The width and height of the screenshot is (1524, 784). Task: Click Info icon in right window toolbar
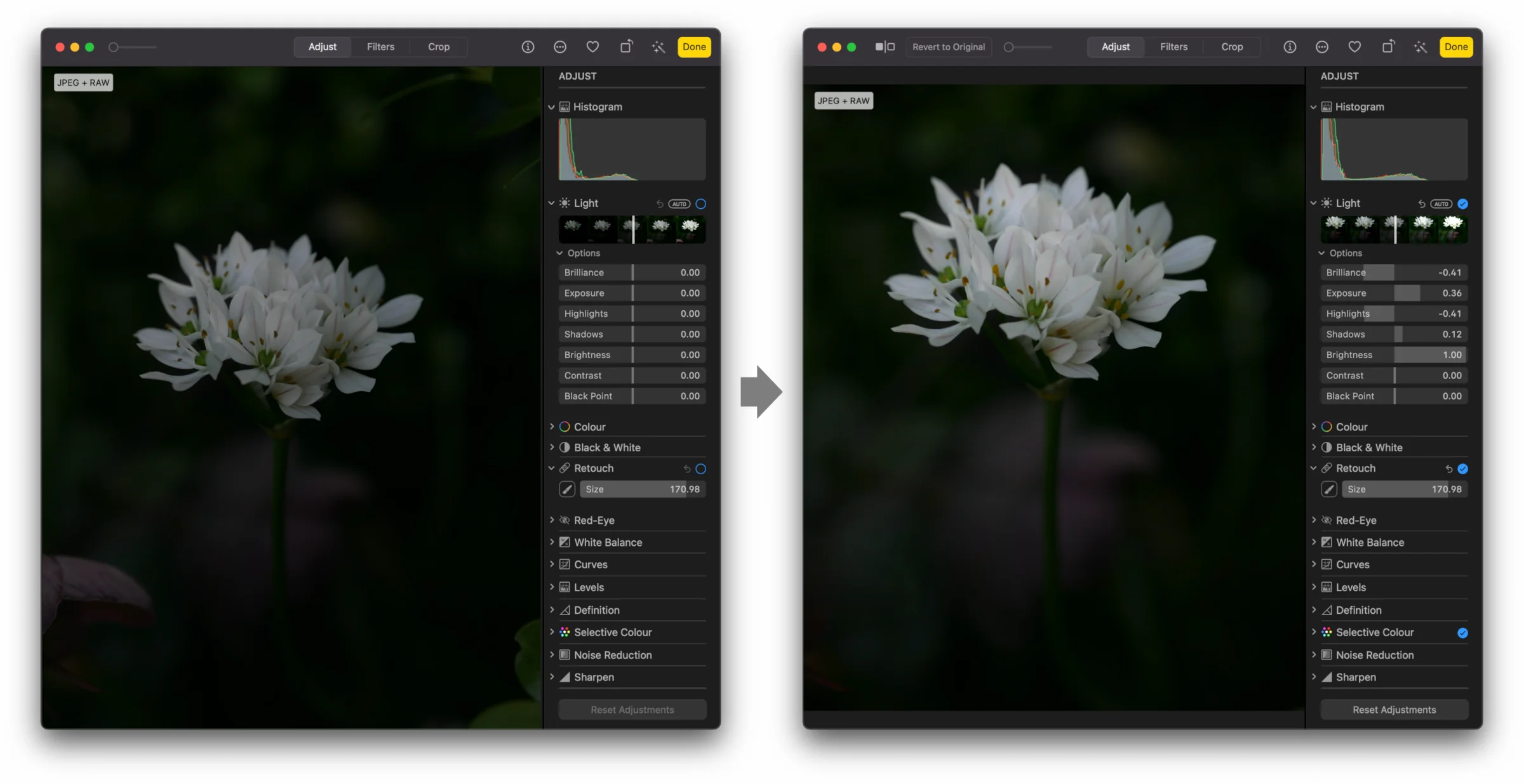coord(1290,47)
